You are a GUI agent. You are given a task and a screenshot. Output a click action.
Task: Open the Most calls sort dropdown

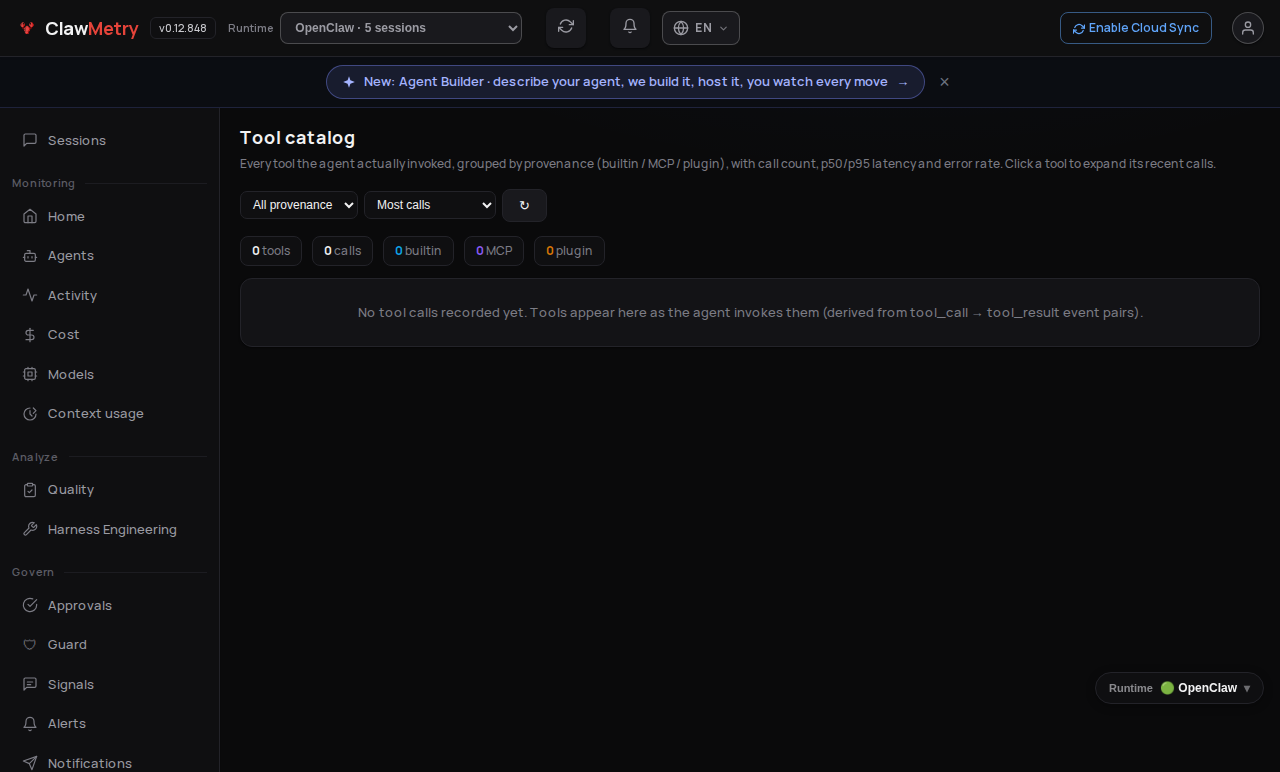[x=430, y=205]
